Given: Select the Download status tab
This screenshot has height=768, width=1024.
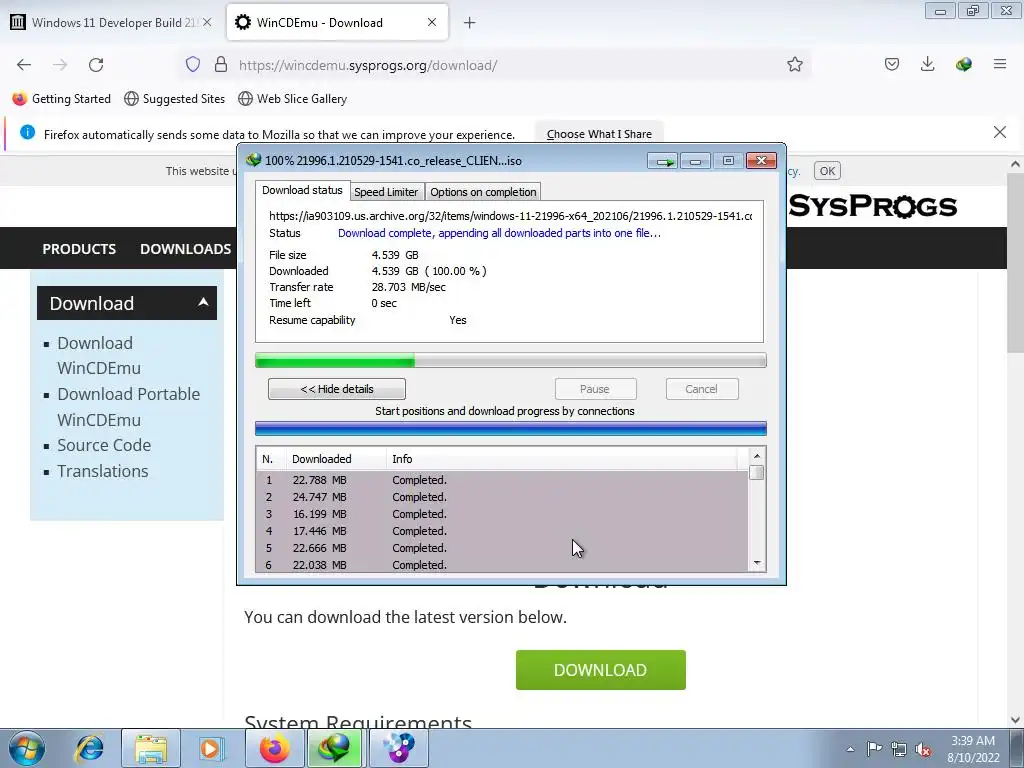Looking at the screenshot, I should click(x=302, y=190).
